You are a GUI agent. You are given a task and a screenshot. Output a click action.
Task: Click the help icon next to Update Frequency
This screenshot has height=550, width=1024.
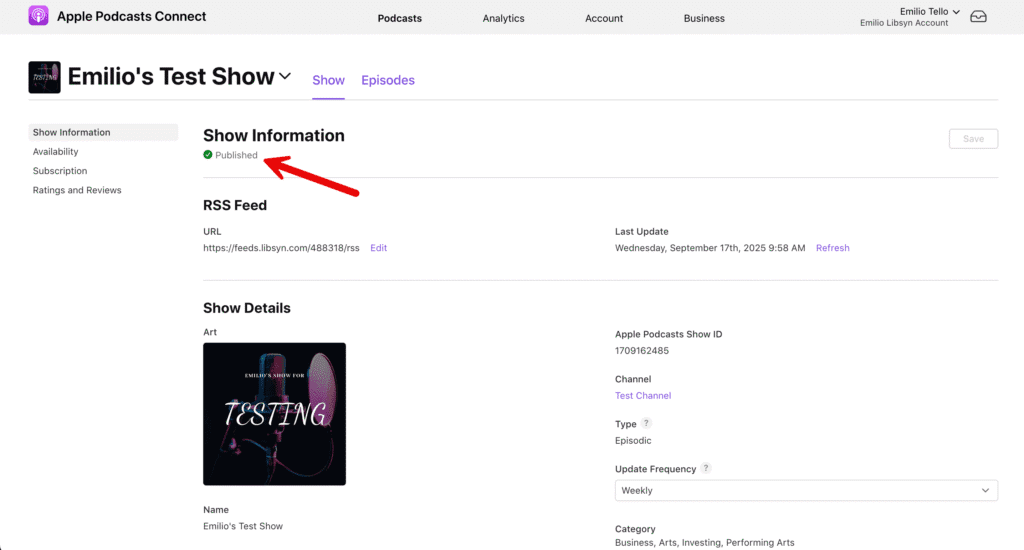point(706,468)
